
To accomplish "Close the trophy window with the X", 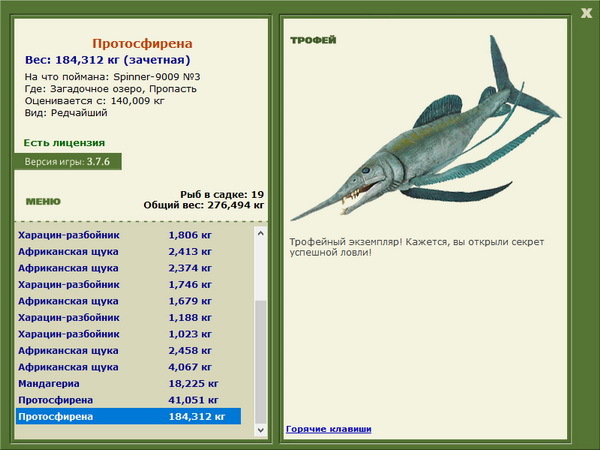I will tap(586, 13).
